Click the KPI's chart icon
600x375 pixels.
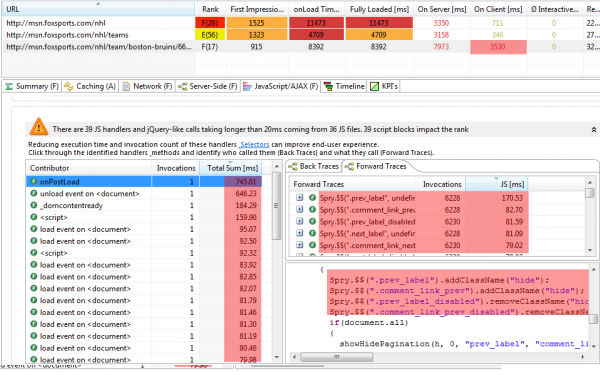[x=375, y=86]
